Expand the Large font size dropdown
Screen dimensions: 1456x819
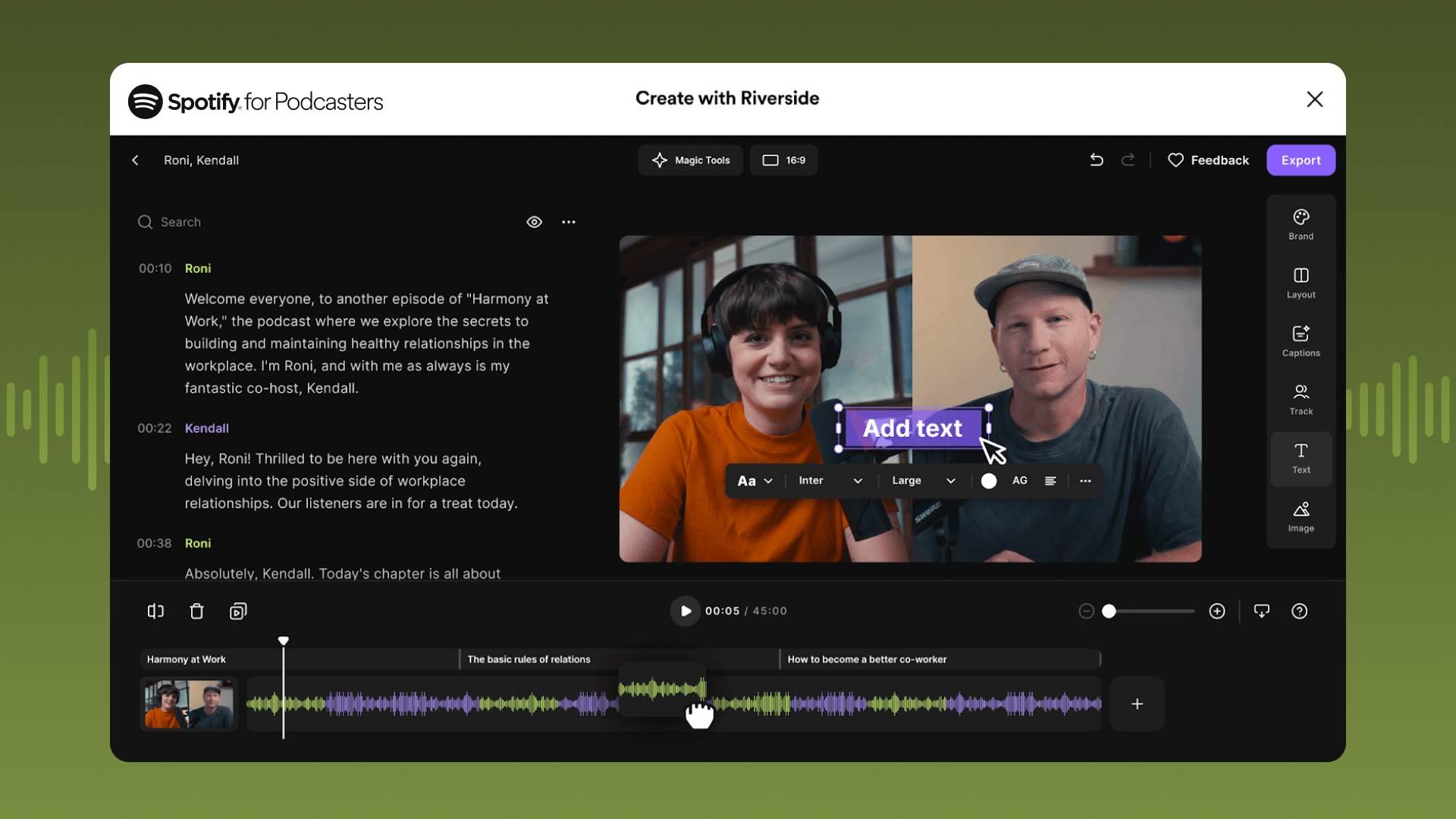923,480
